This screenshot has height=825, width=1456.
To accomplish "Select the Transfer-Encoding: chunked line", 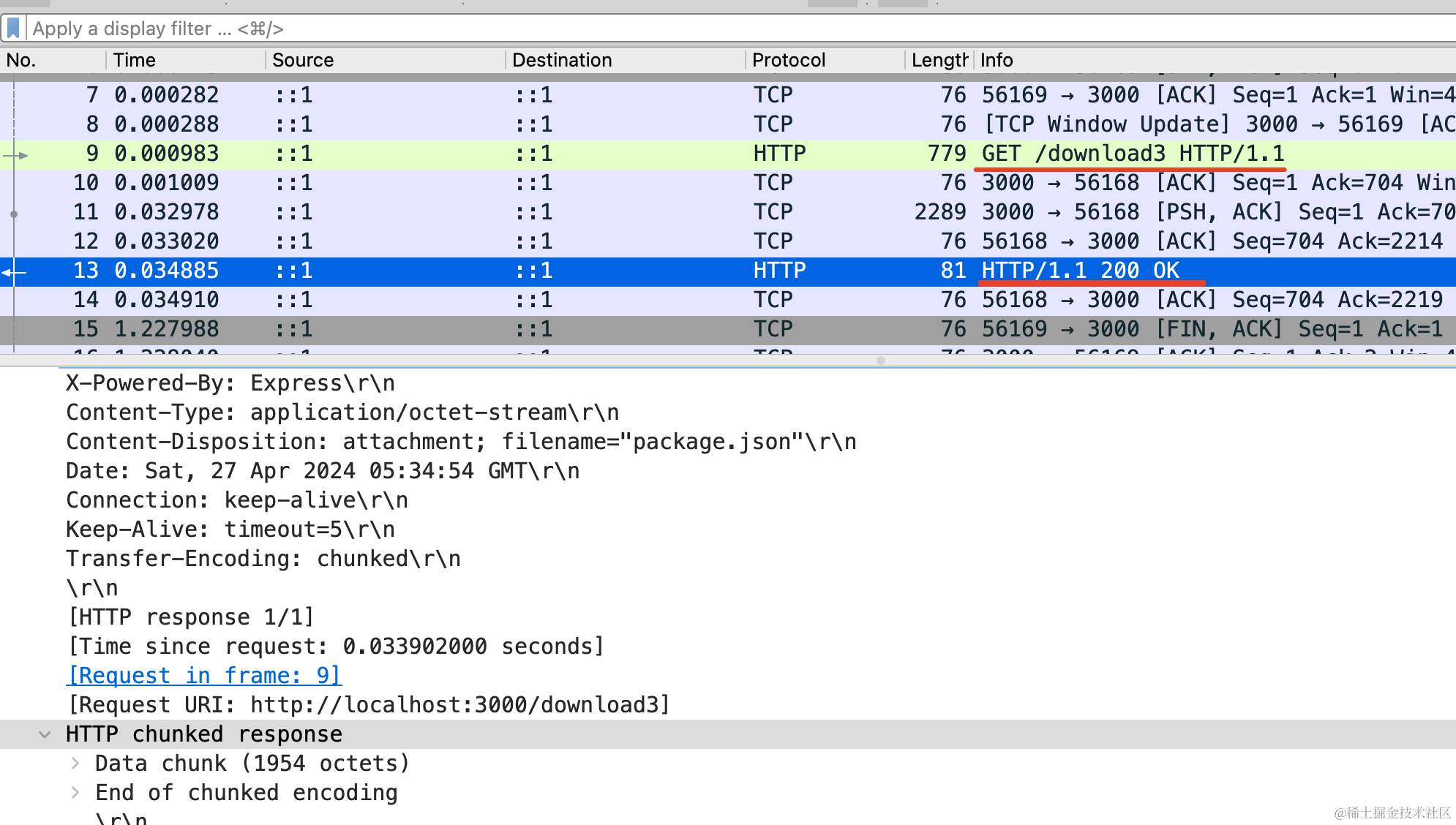I will click(263, 559).
